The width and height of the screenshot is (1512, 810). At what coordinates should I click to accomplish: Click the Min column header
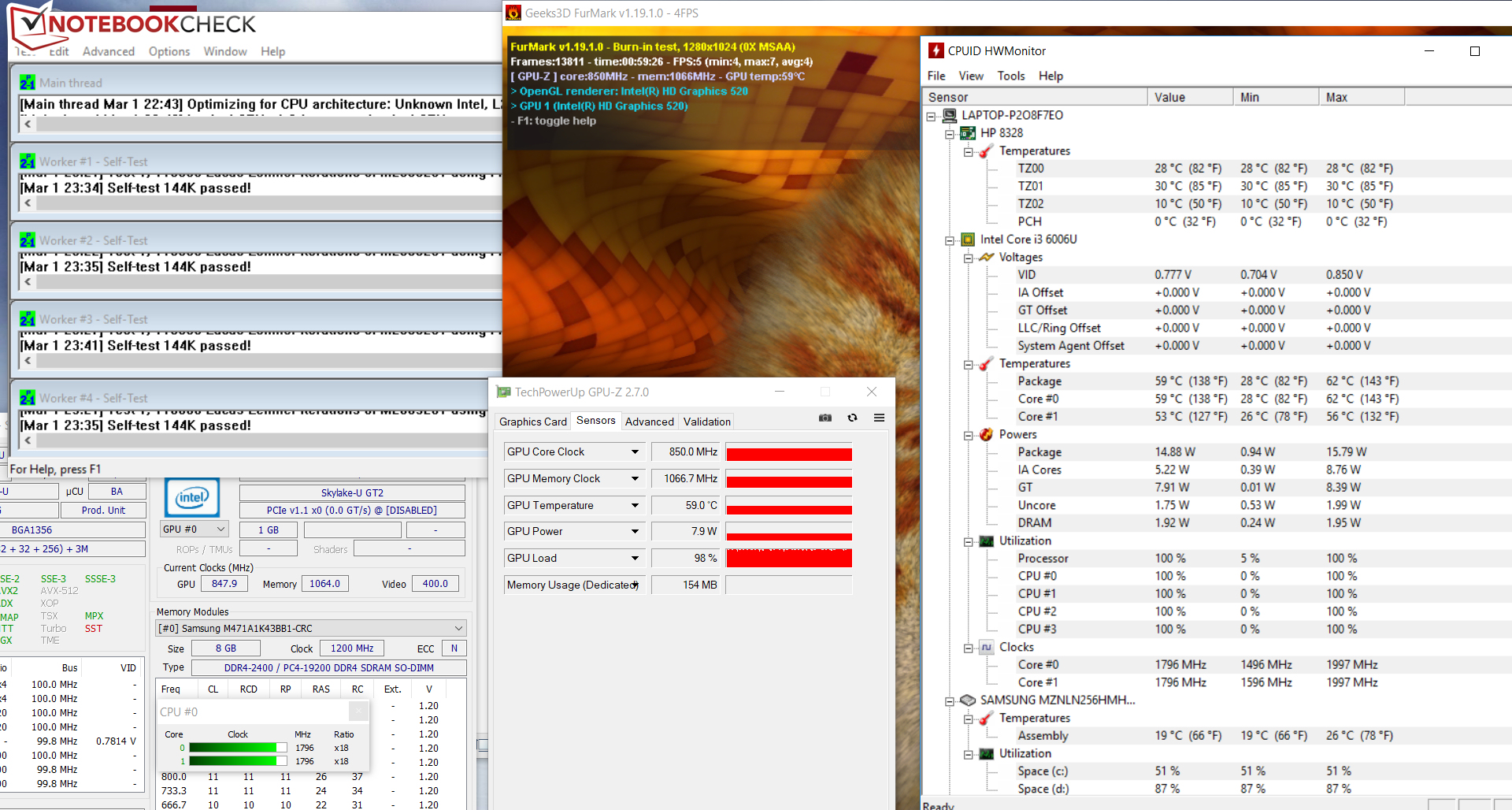(x=1276, y=97)
